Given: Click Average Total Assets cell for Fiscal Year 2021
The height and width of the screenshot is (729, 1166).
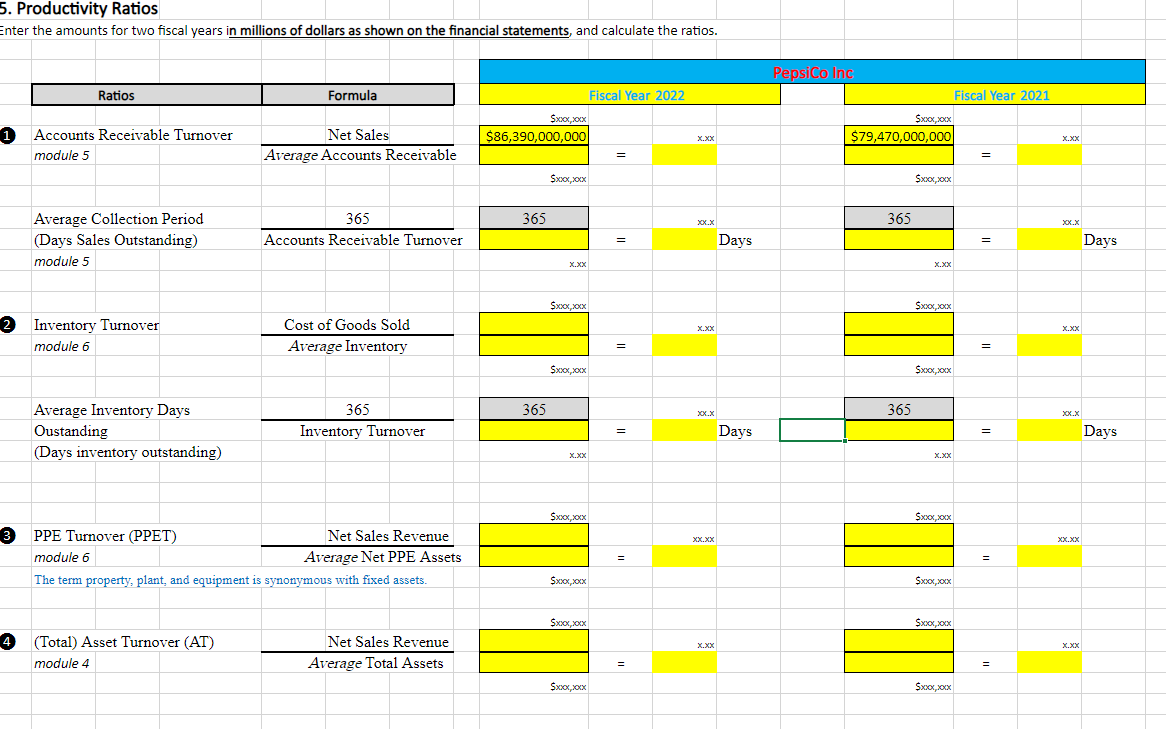Looking at the screenshot, I should [x=899, y=663].
